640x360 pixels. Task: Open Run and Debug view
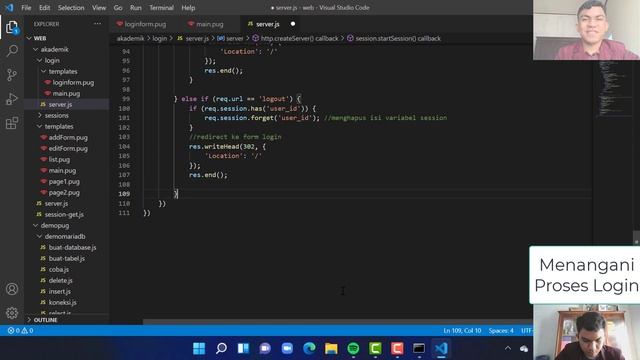pyautogui.click(x=12, y=99)
